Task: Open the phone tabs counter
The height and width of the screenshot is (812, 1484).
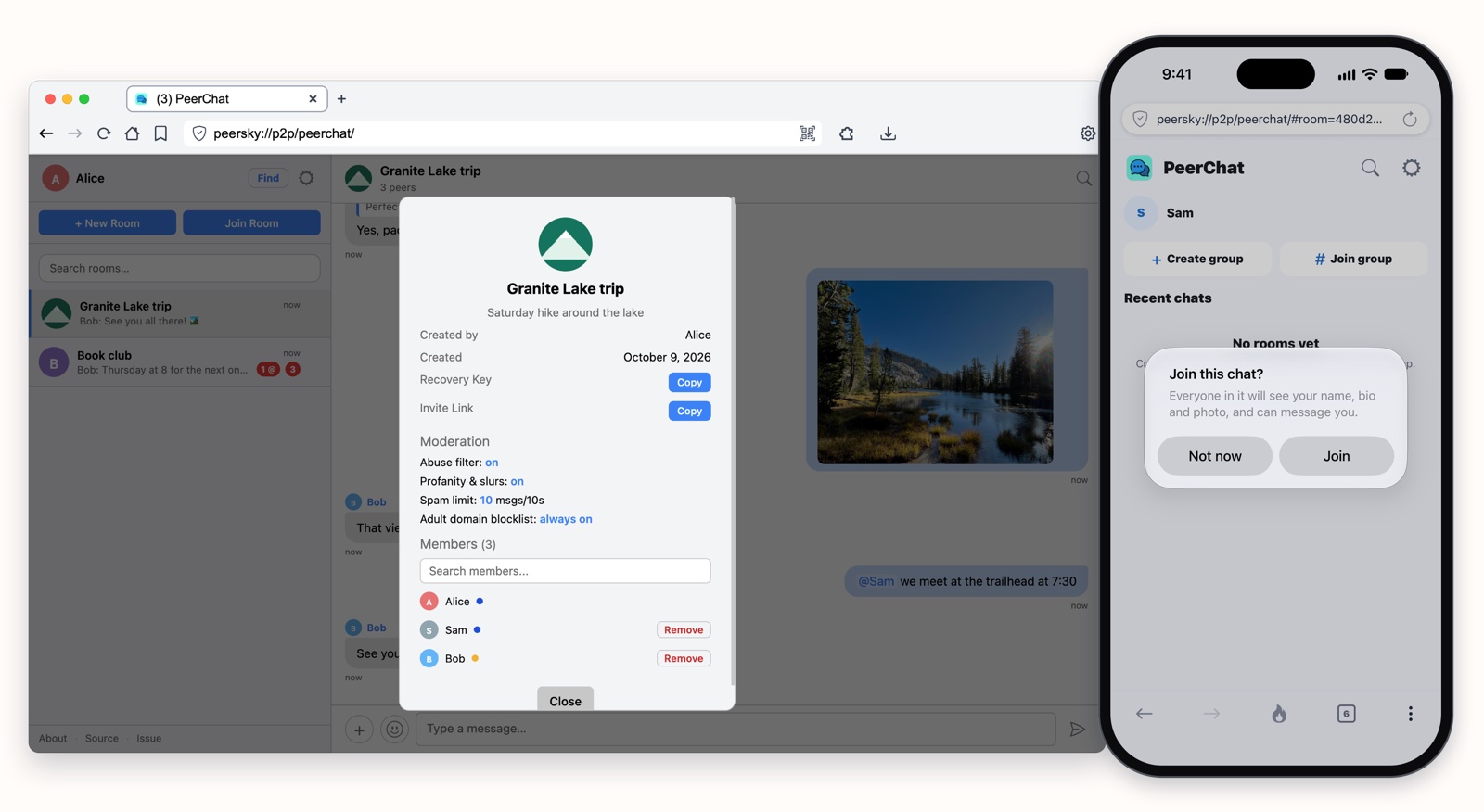Action: click(1346, 714)
